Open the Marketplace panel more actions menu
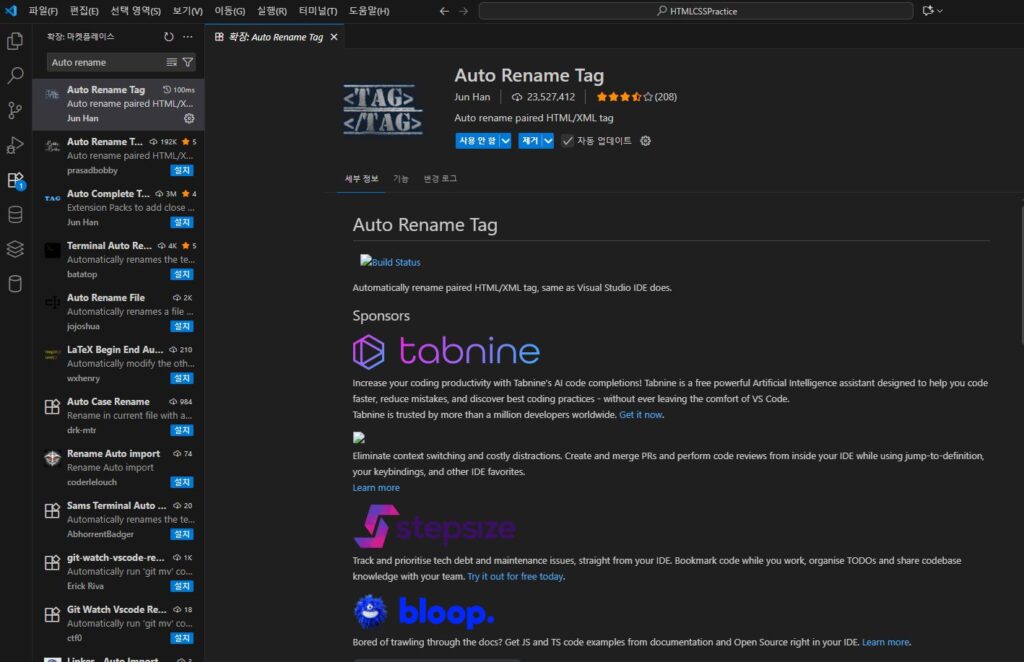Viewport: 1024px width, 662px height. pyautogui.click(x=186, y=35)
